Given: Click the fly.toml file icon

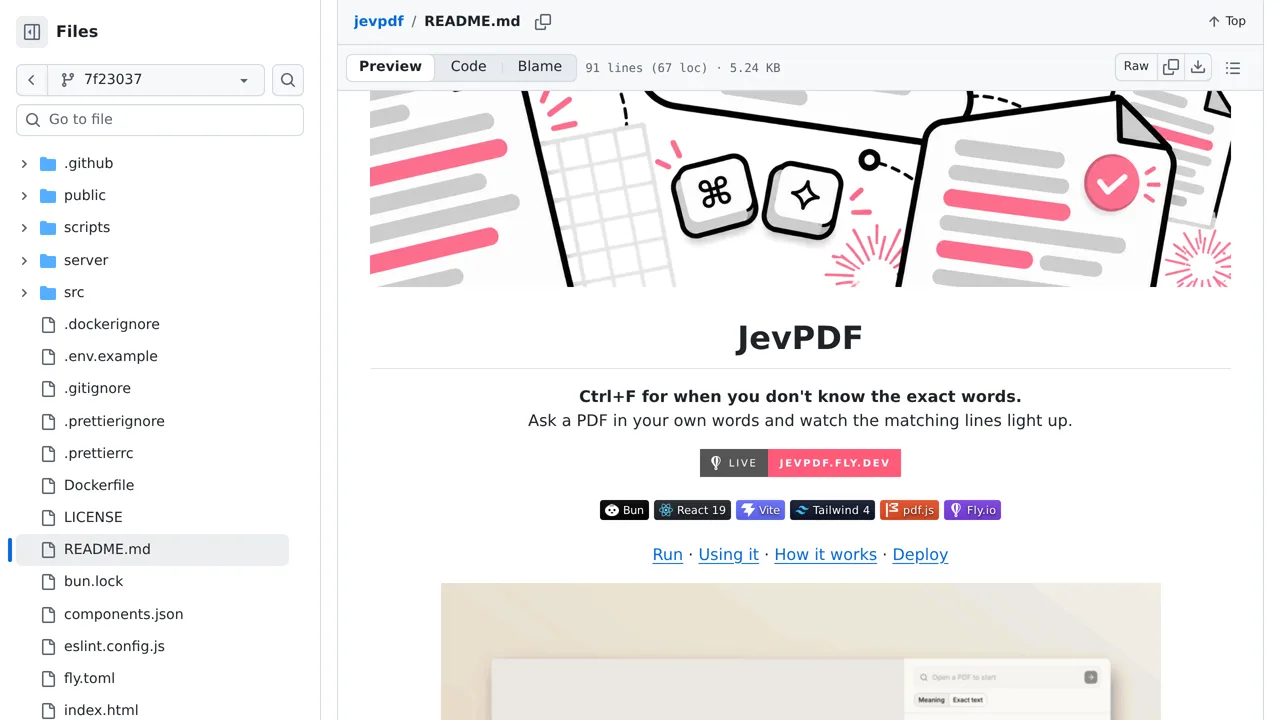Looking at the screenshot, I should coord(48,678).
